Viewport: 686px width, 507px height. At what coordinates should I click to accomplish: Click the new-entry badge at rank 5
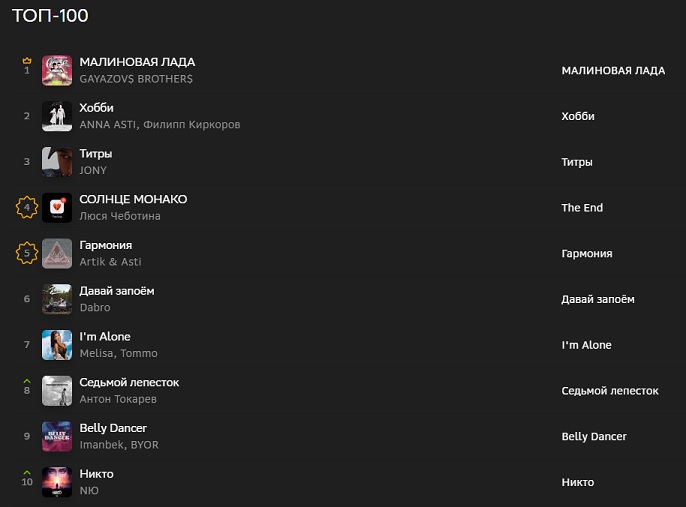[27, 254]
